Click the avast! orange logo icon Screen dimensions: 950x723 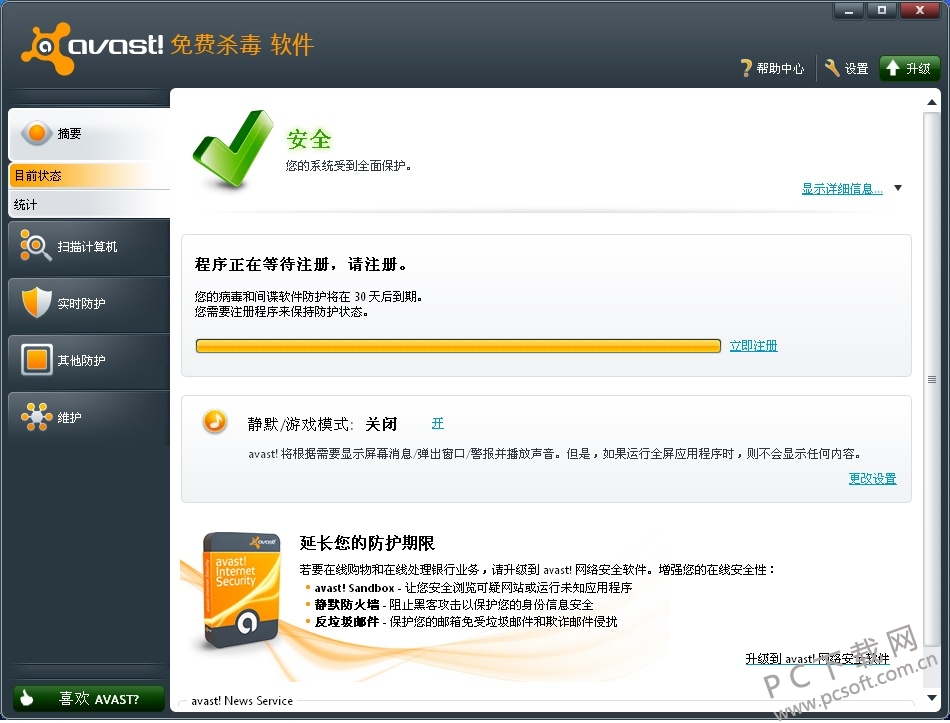47,48
